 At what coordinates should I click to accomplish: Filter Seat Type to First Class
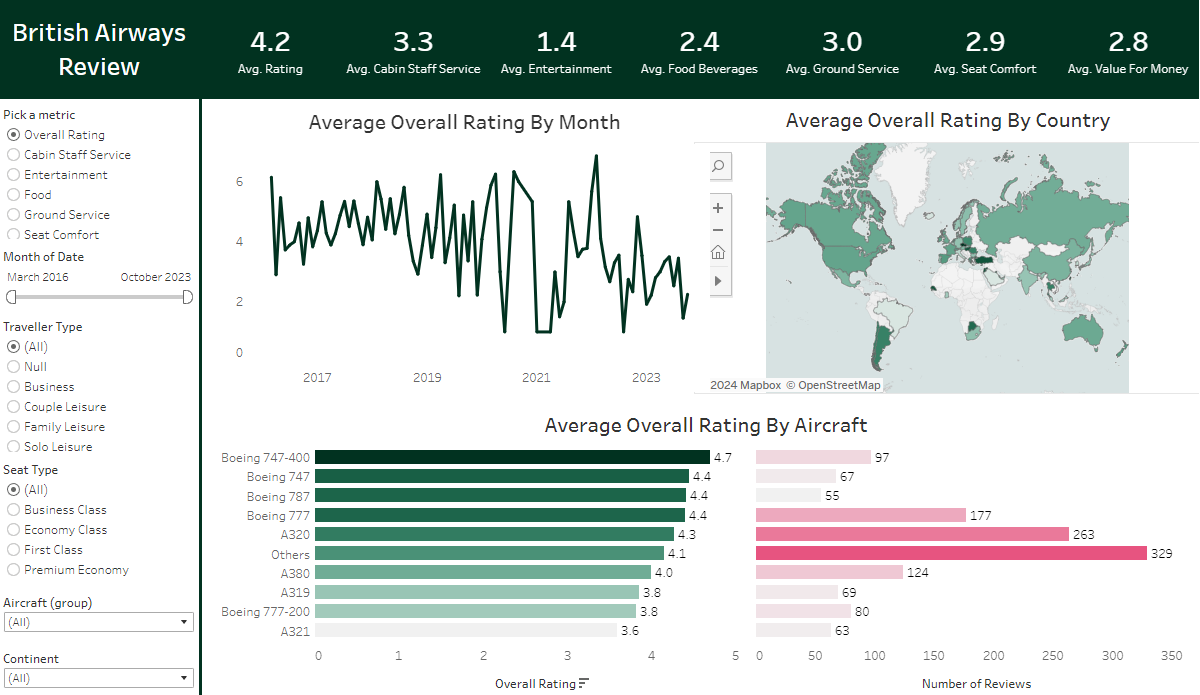click(x=13, y=550)
